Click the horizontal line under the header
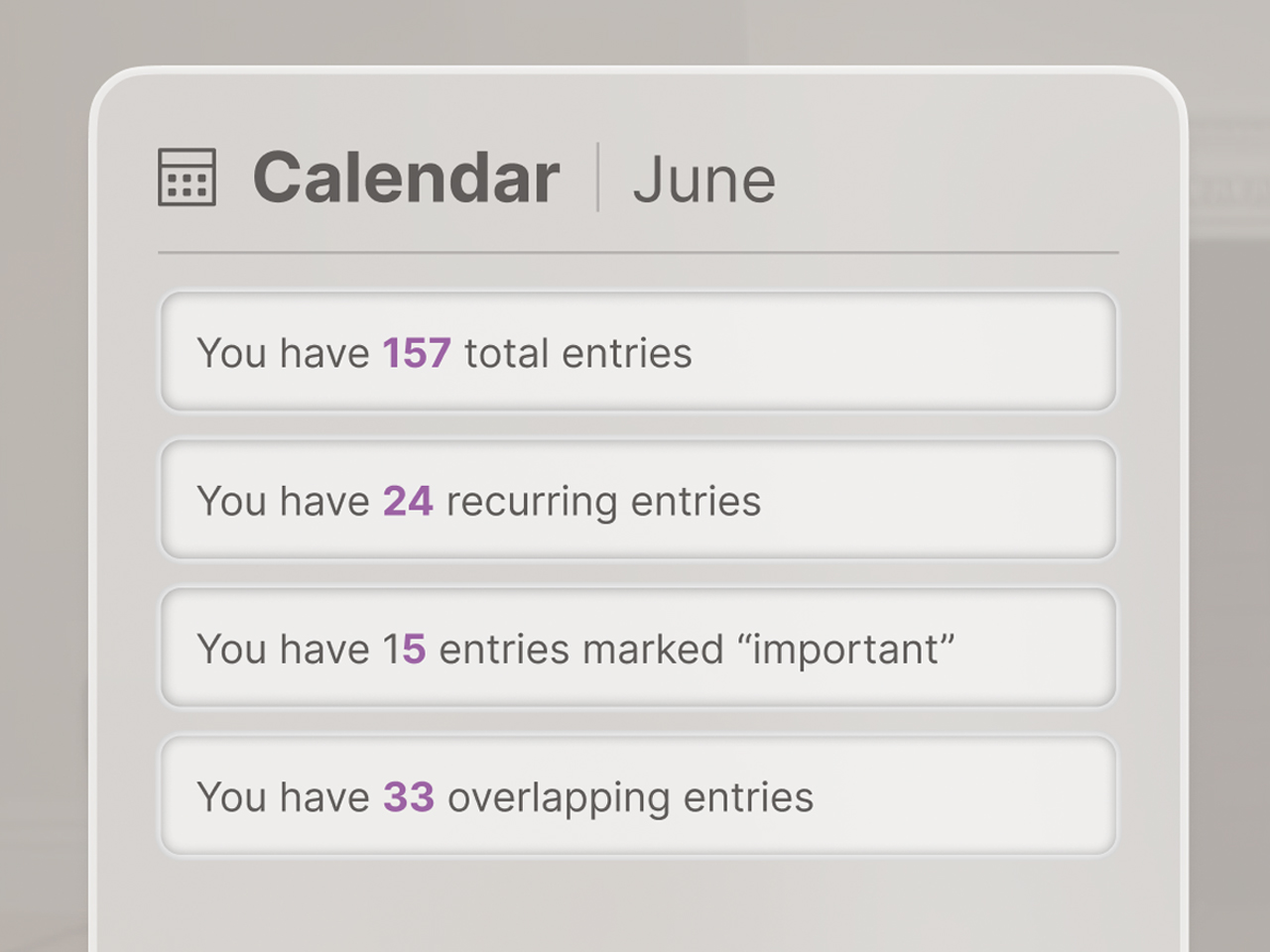The image size is (1270, 952). pyautogui.click(x=638, y=253)
